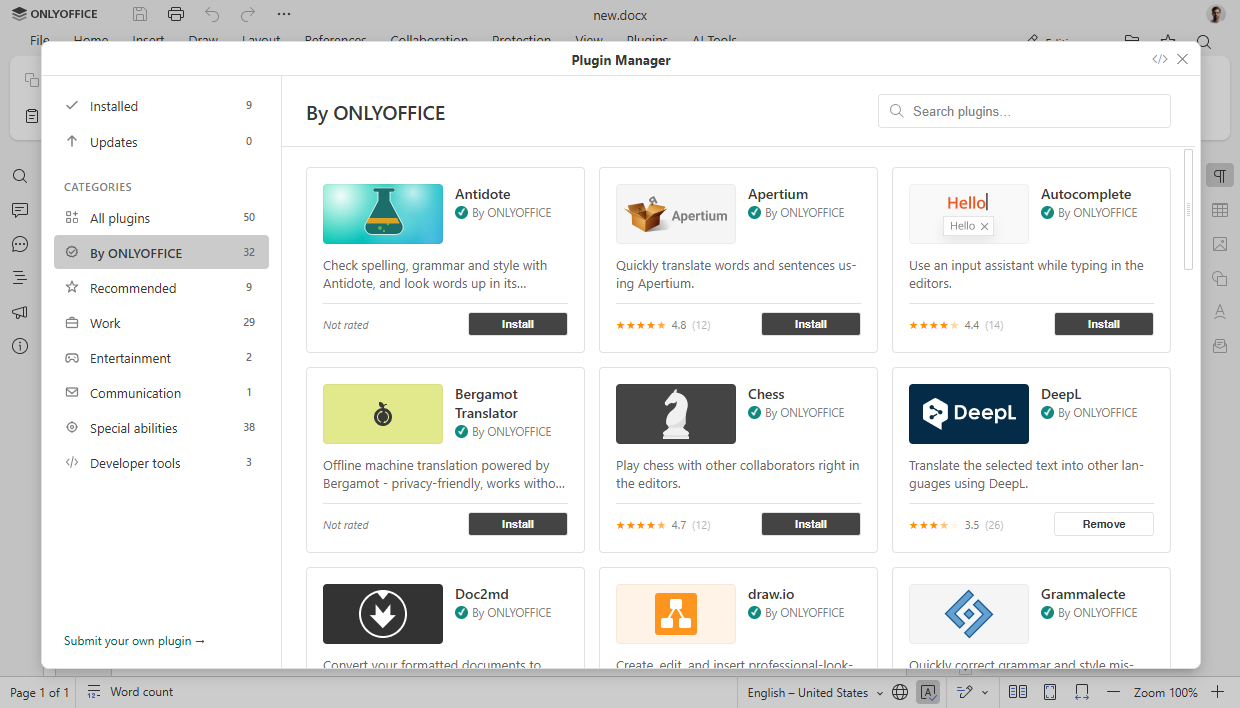1240x708 pixels.
Task: Open the Apertium box thumbnail
Action: pyautogui.click(x=676, y=214)
